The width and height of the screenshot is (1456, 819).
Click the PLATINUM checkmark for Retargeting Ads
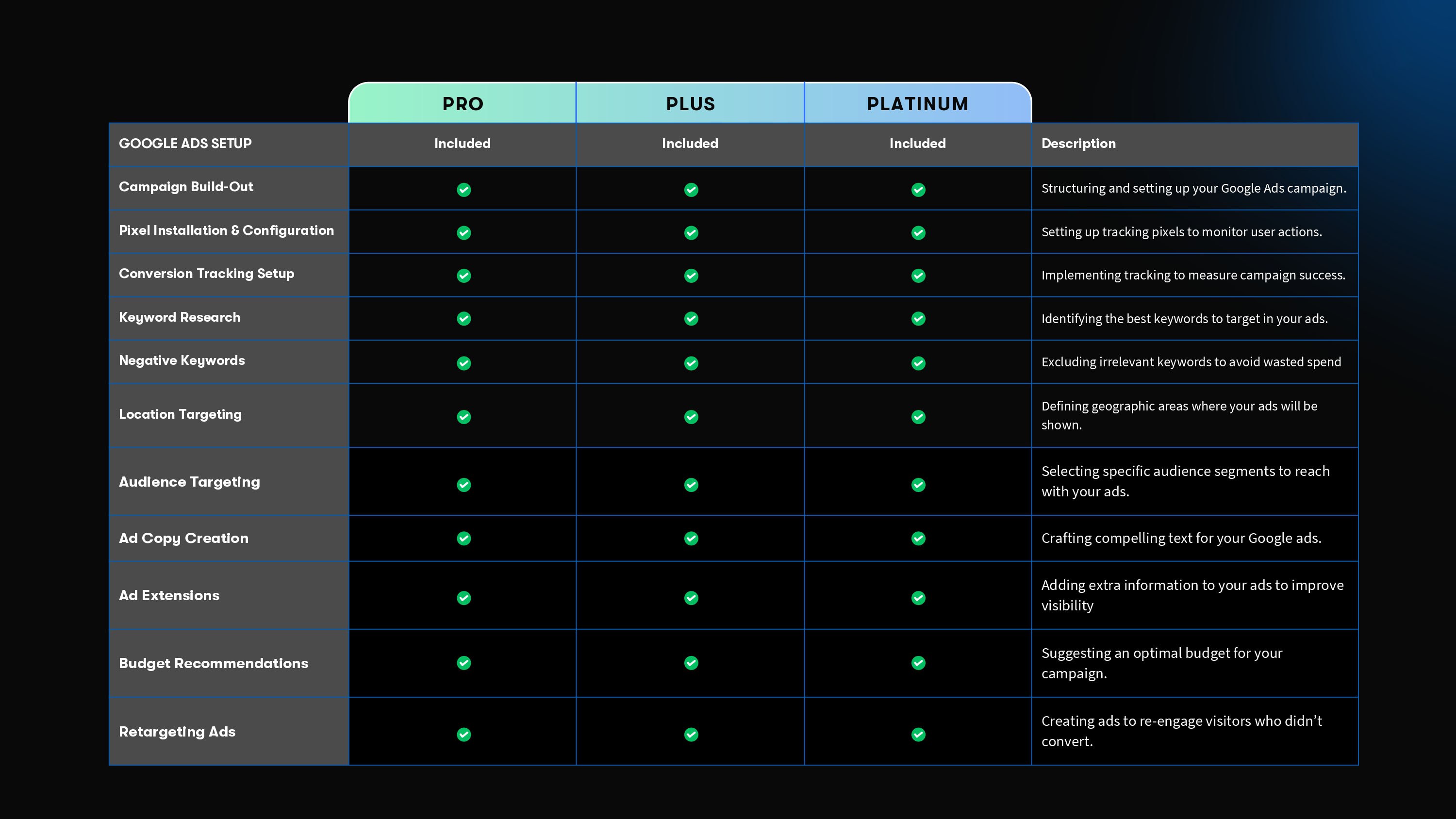click(918, 734)
